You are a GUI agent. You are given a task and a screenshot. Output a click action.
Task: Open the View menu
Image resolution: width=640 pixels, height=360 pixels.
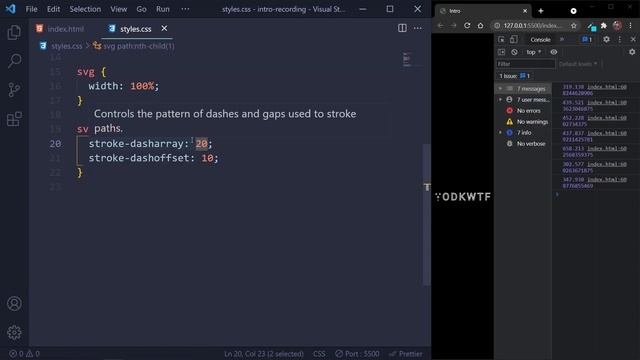point(118,9)
